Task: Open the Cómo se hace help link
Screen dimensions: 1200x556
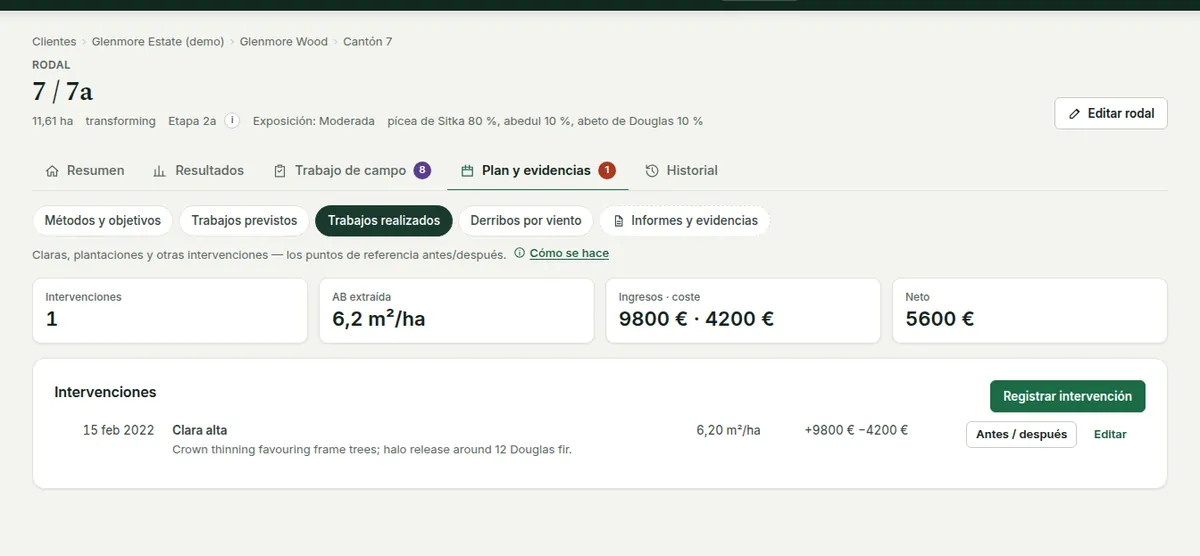Action: 569,253
